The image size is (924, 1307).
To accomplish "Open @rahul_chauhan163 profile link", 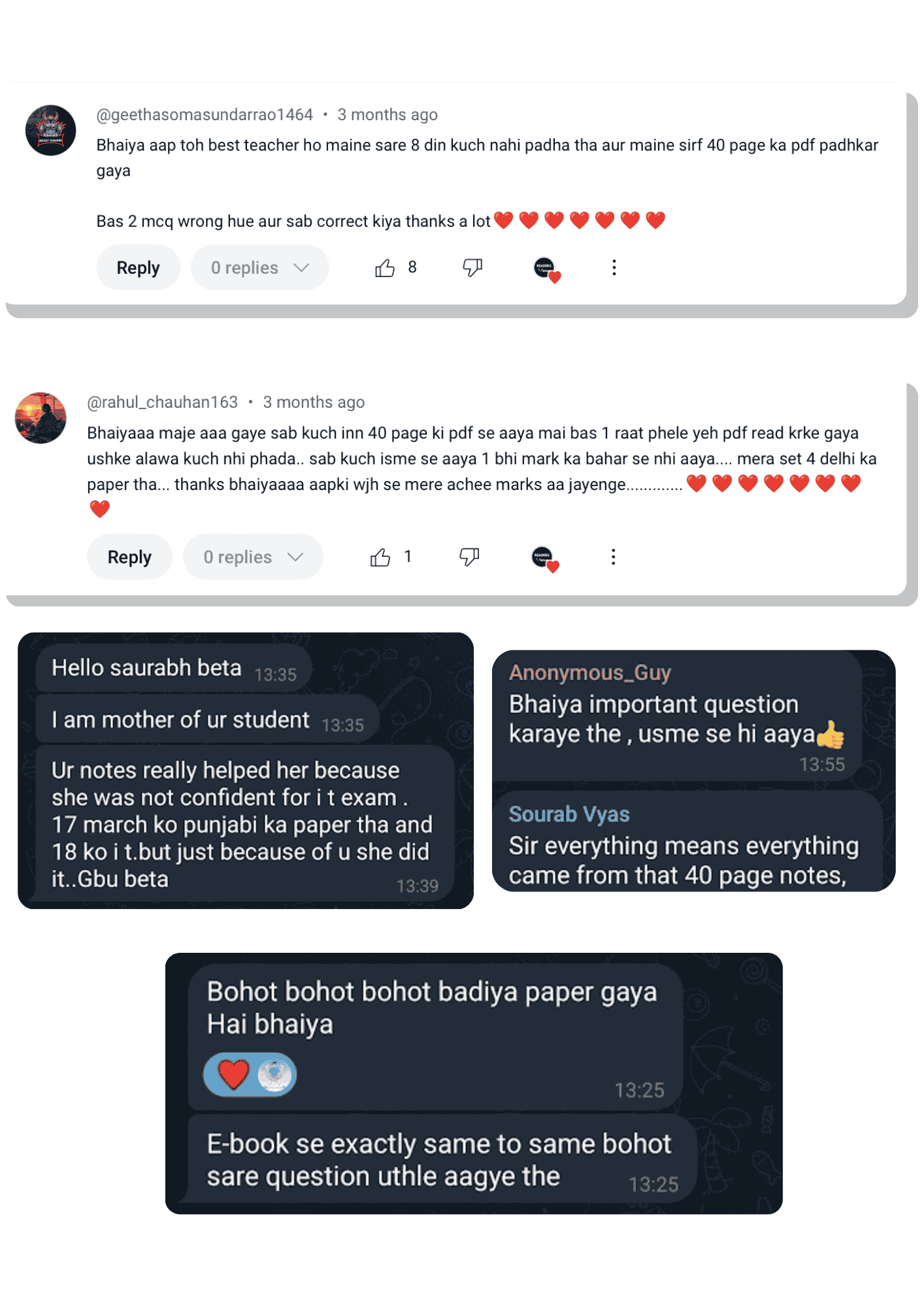I will [x=163, y=403].
